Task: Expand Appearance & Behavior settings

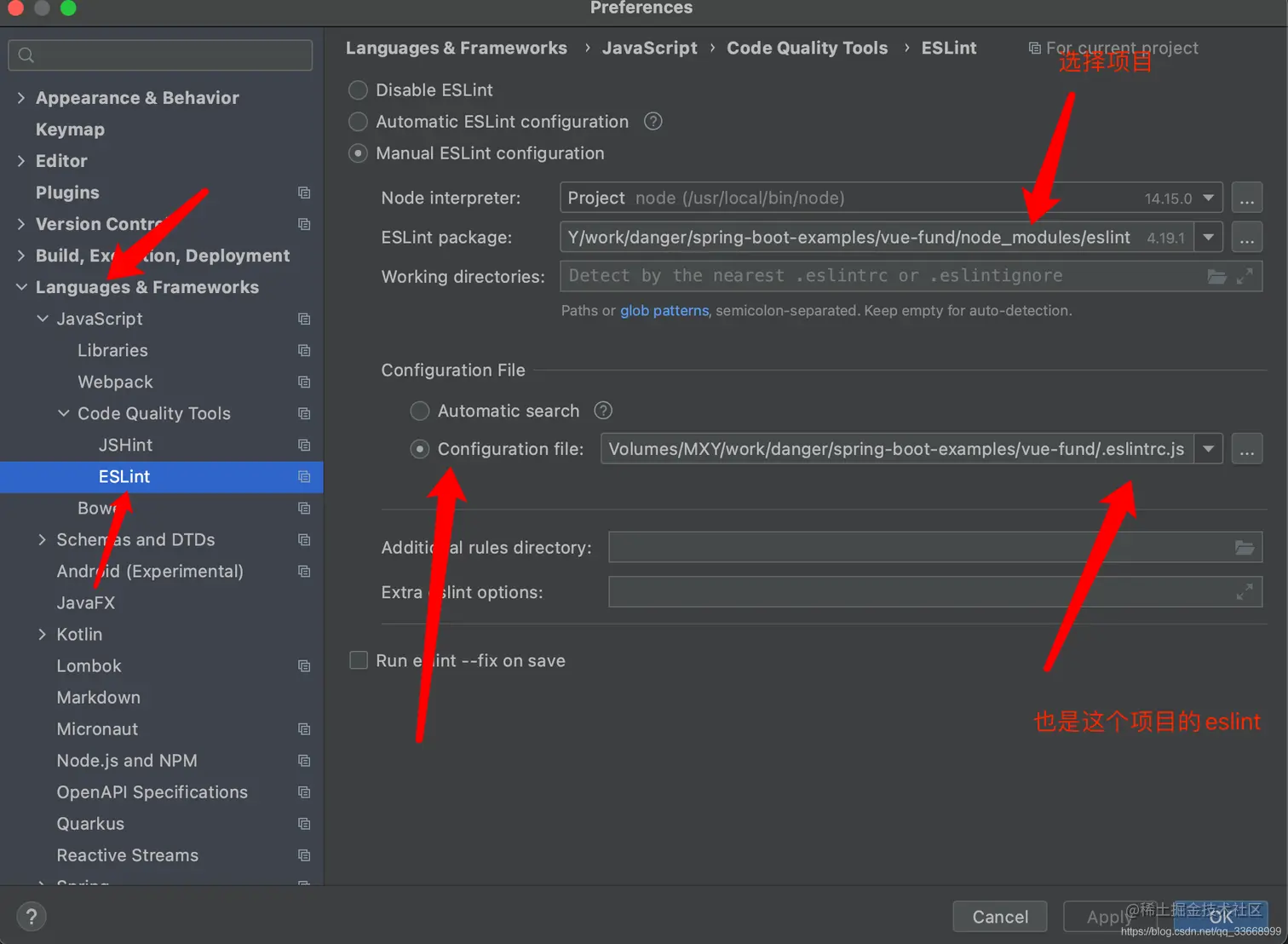Action: coord(21,98)
